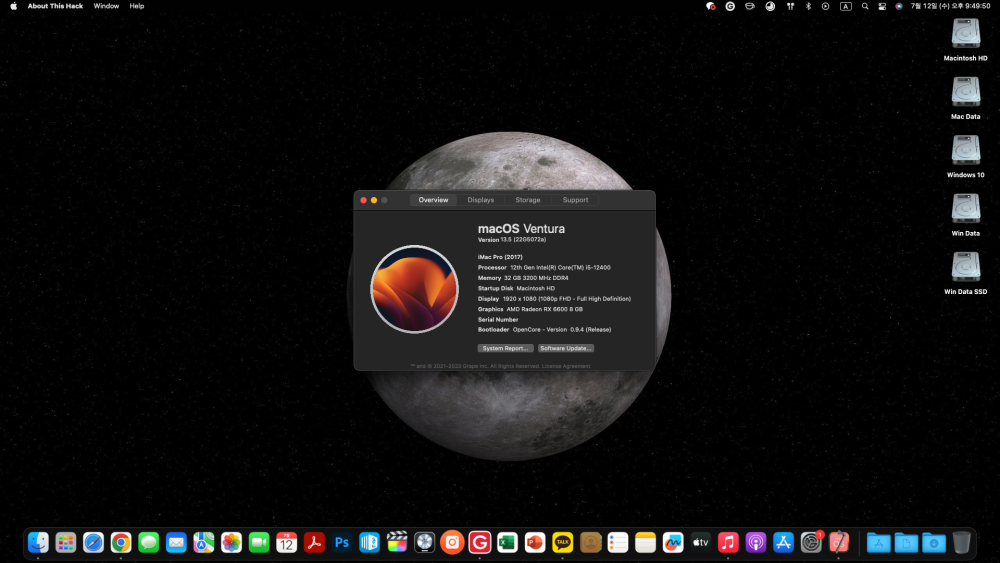1000x563 pixels.
Task: Open Freeform app in the dock
Action: [x=673, y=543]
